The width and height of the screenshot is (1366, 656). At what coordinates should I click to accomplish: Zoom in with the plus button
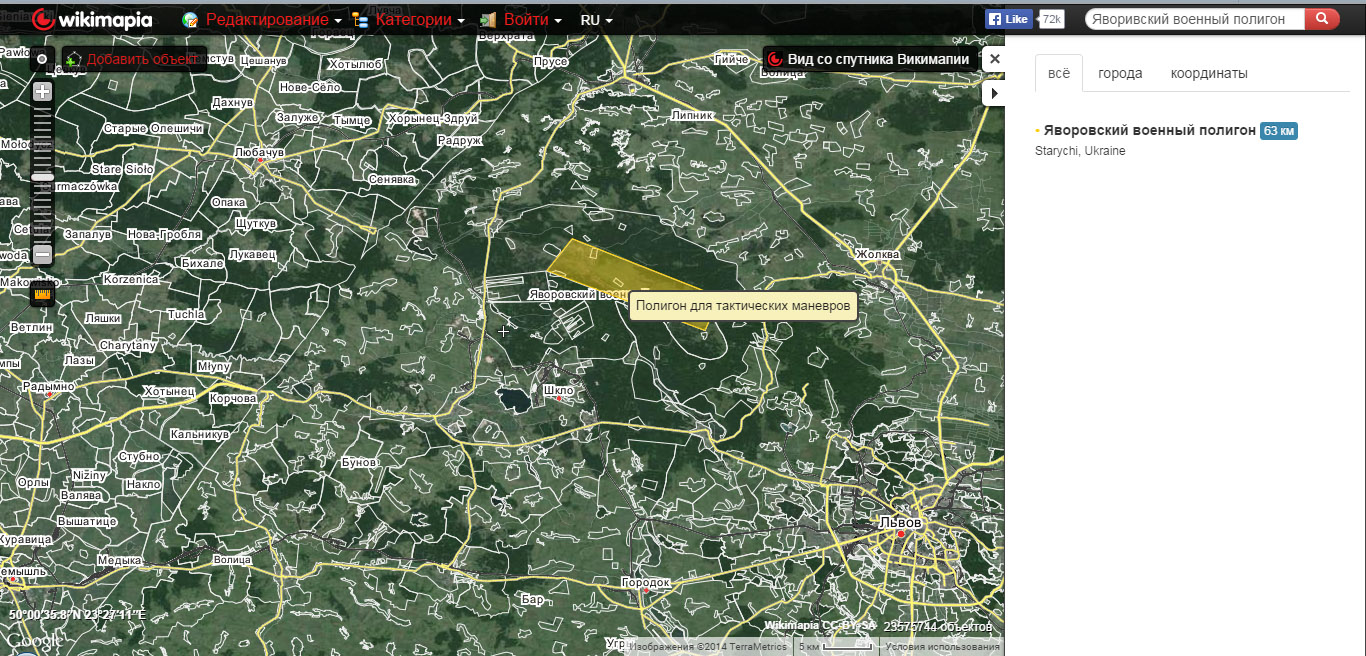pos(42,92)
